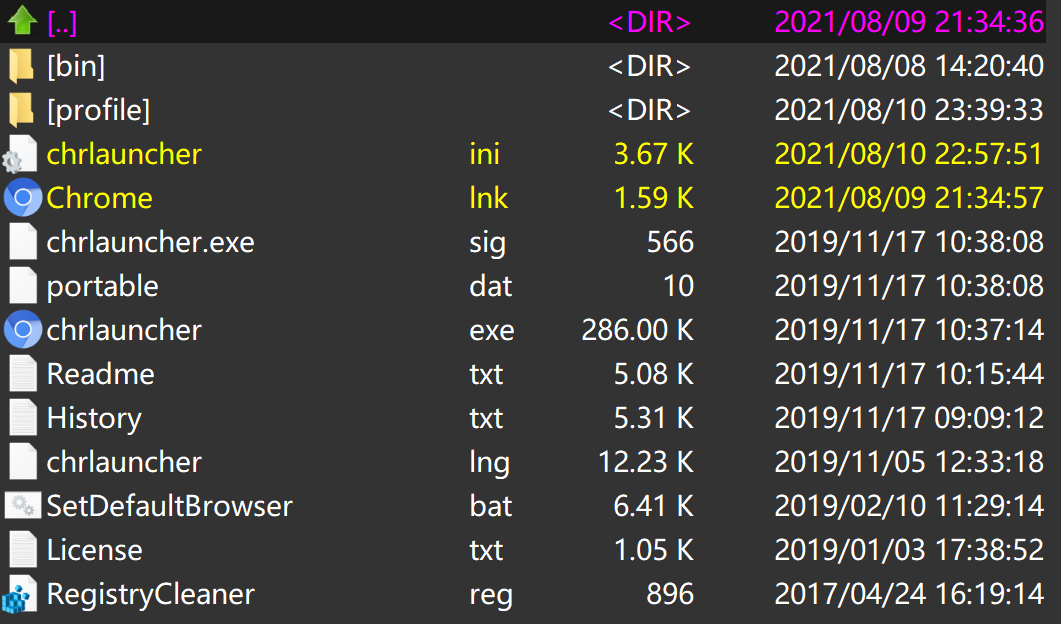Viewport: 1061px width, 624px height.
Task: Select the License txt file name
Action: click(x=94, y=550)
